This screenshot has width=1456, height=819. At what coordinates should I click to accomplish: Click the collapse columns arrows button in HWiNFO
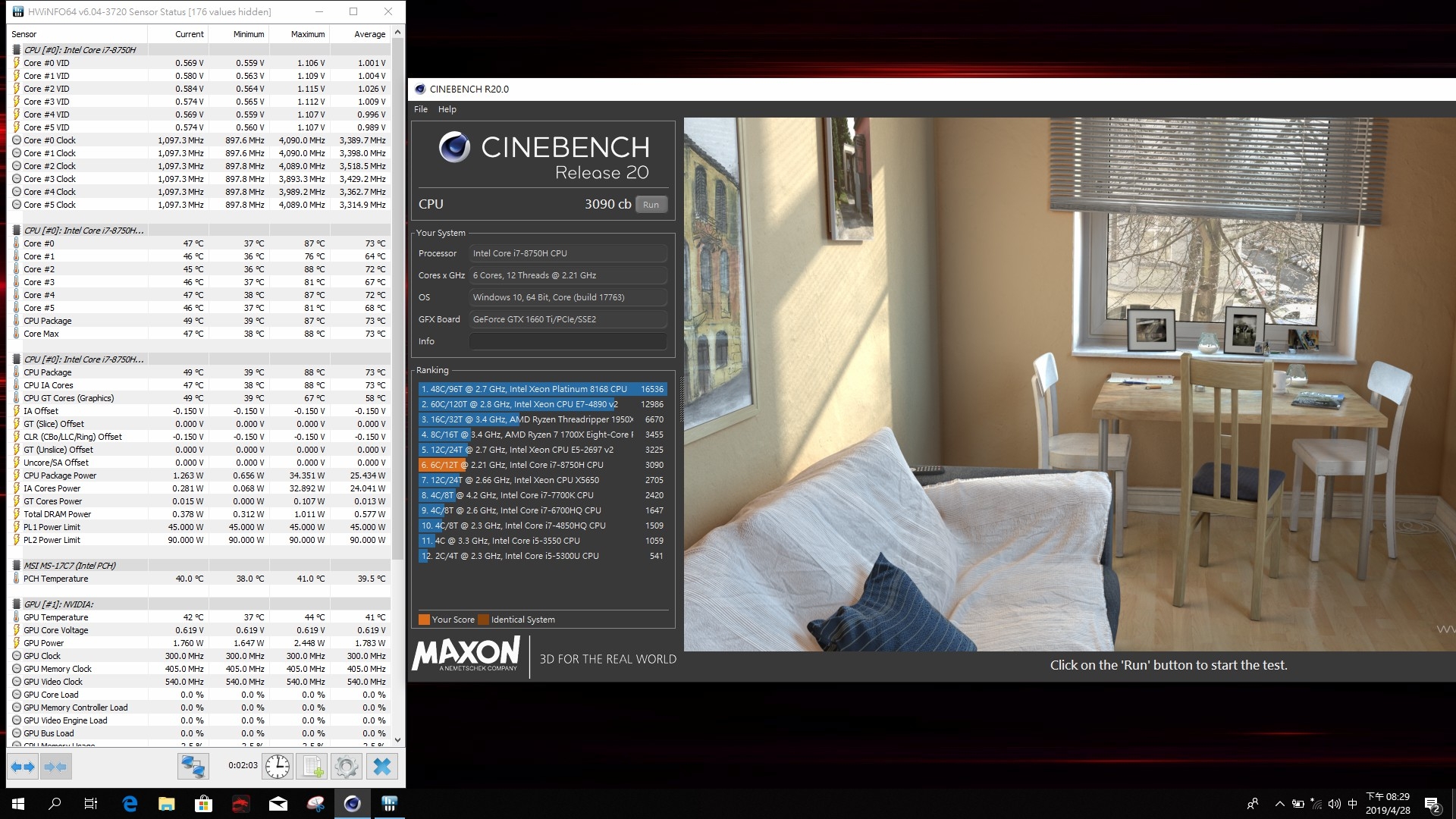(55, 767)
